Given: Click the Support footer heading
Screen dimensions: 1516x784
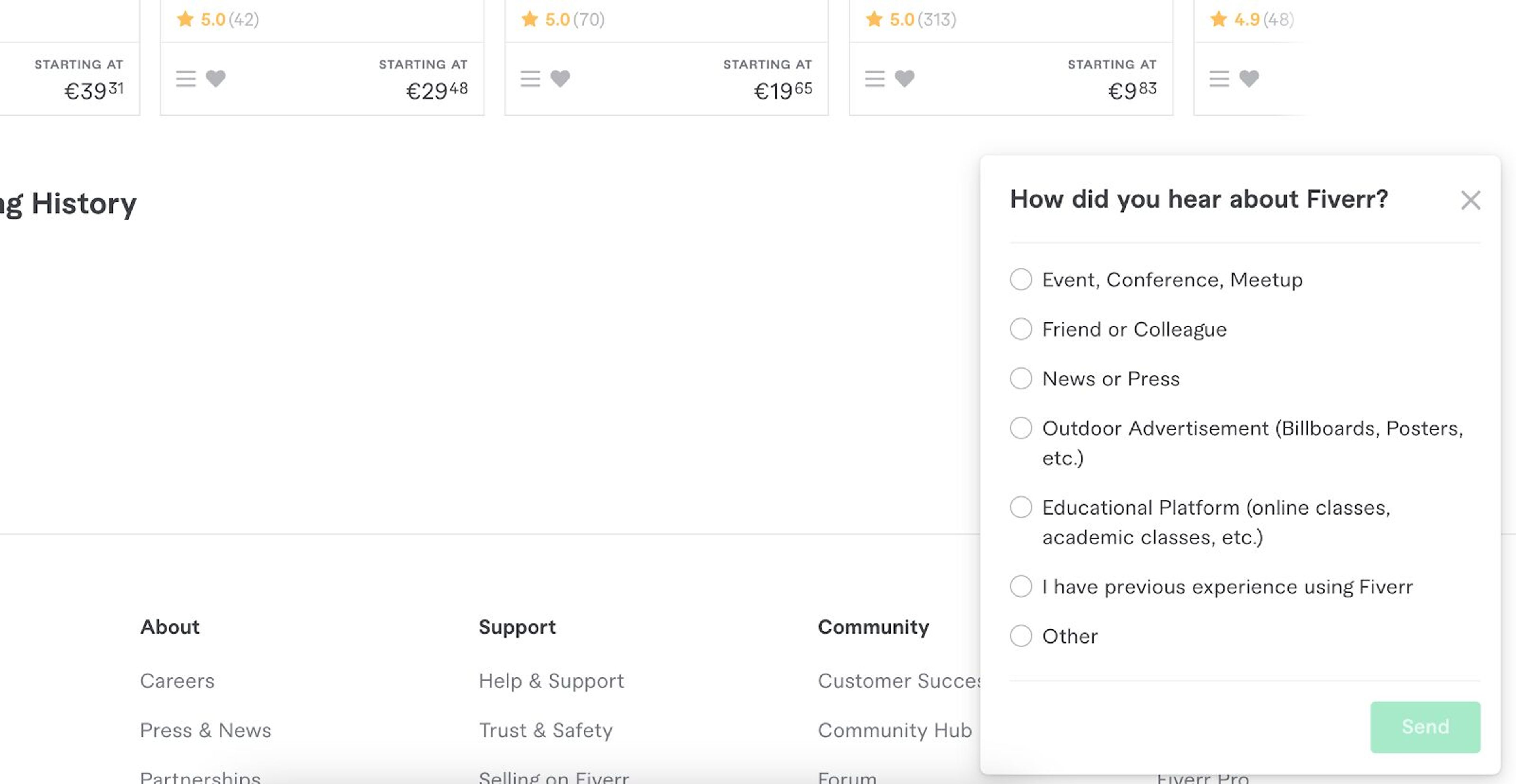Looking at the screenshot, I should (x=517, y=627).
